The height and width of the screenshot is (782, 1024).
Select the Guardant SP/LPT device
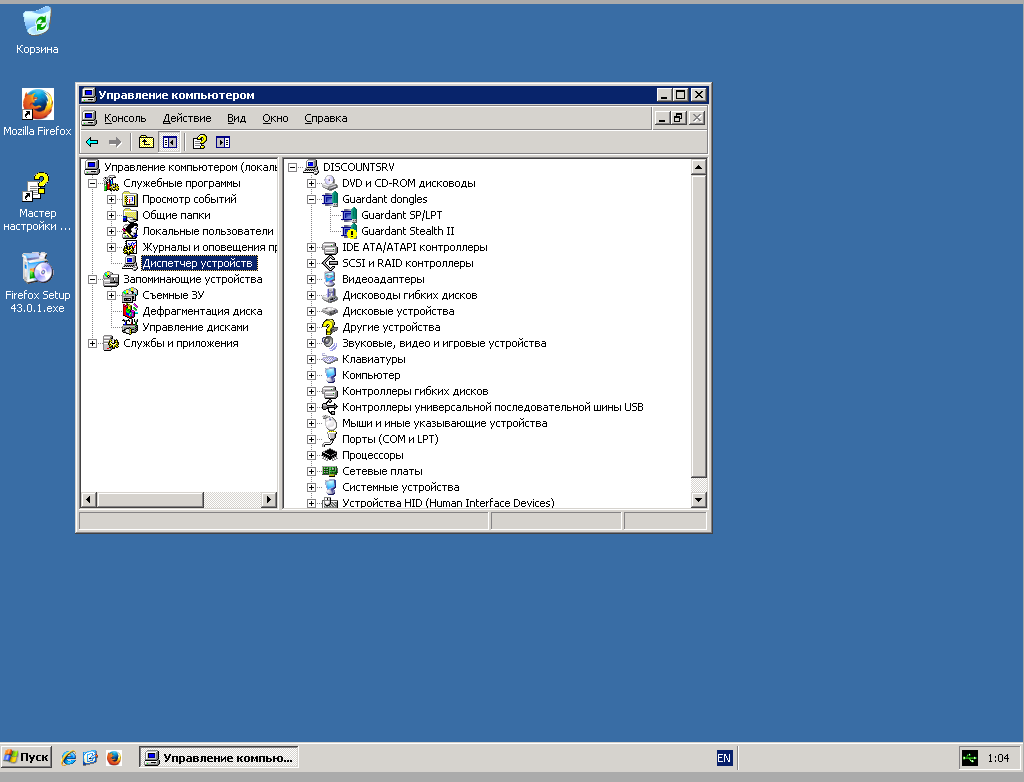click(401, 215)
